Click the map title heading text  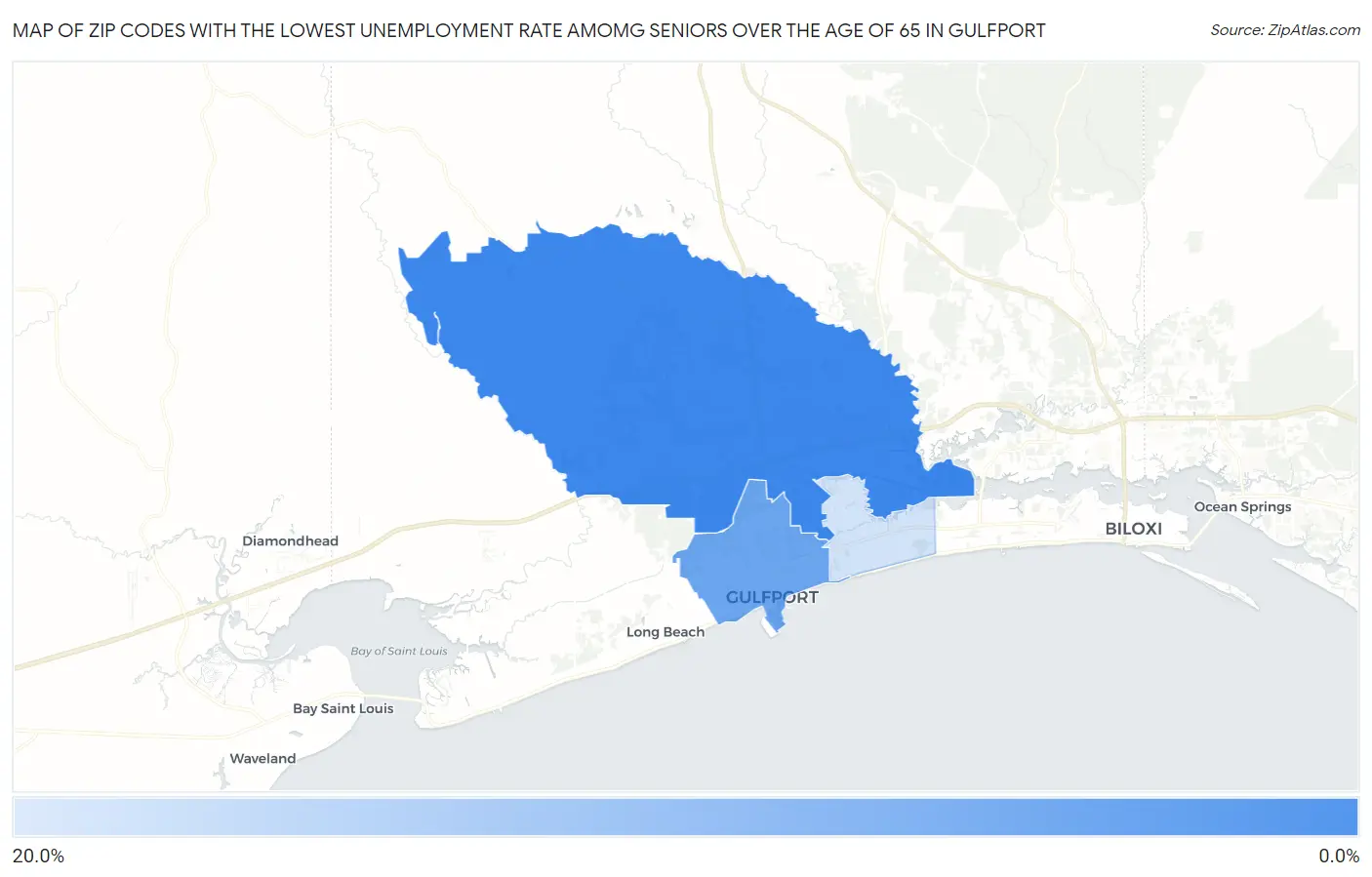pos(529,30)
